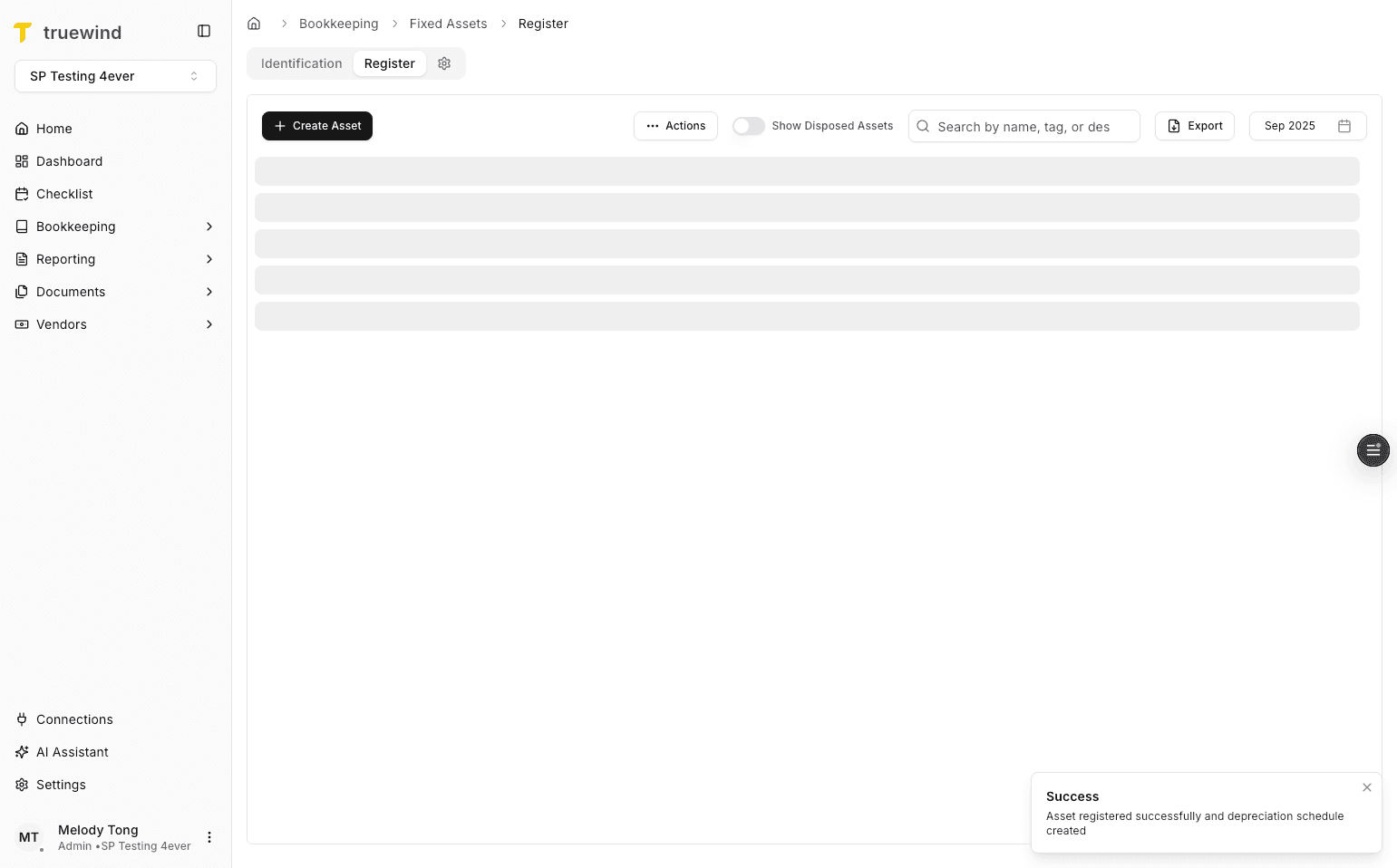This screenshot has width=1397, height=868.
Task: Switch to the Identification tab
Action: [301, 63]
